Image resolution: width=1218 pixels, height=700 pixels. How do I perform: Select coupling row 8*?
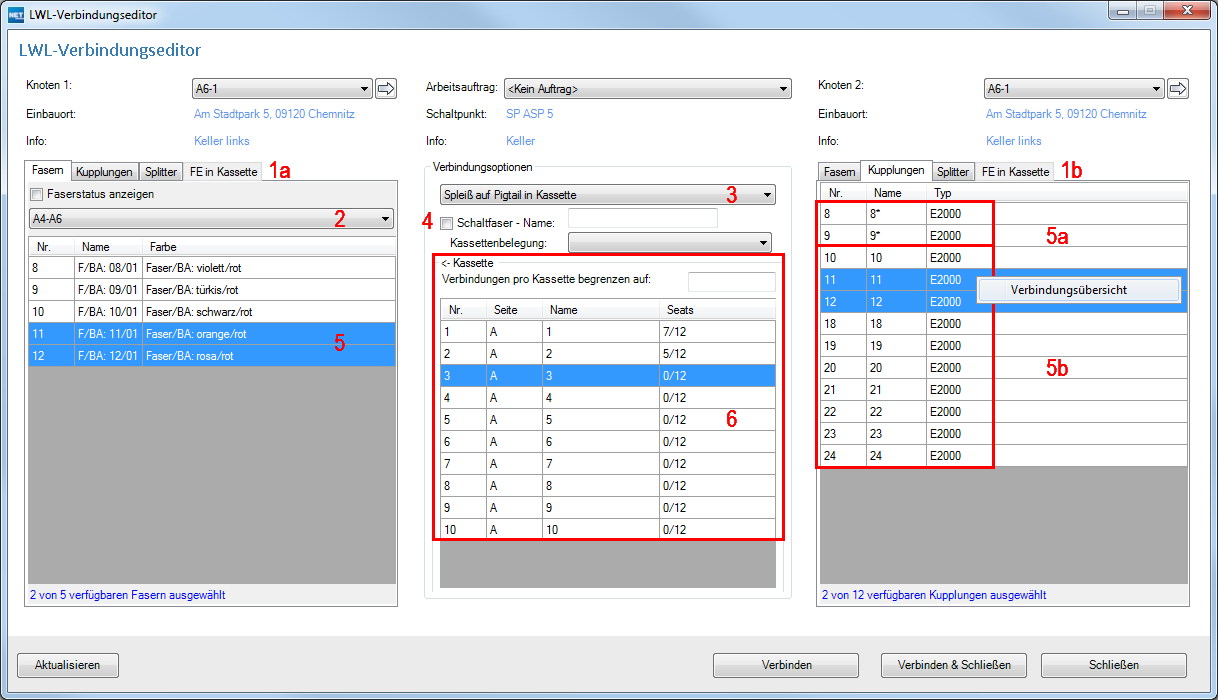pyautogui.click(x=1004, y=214)
